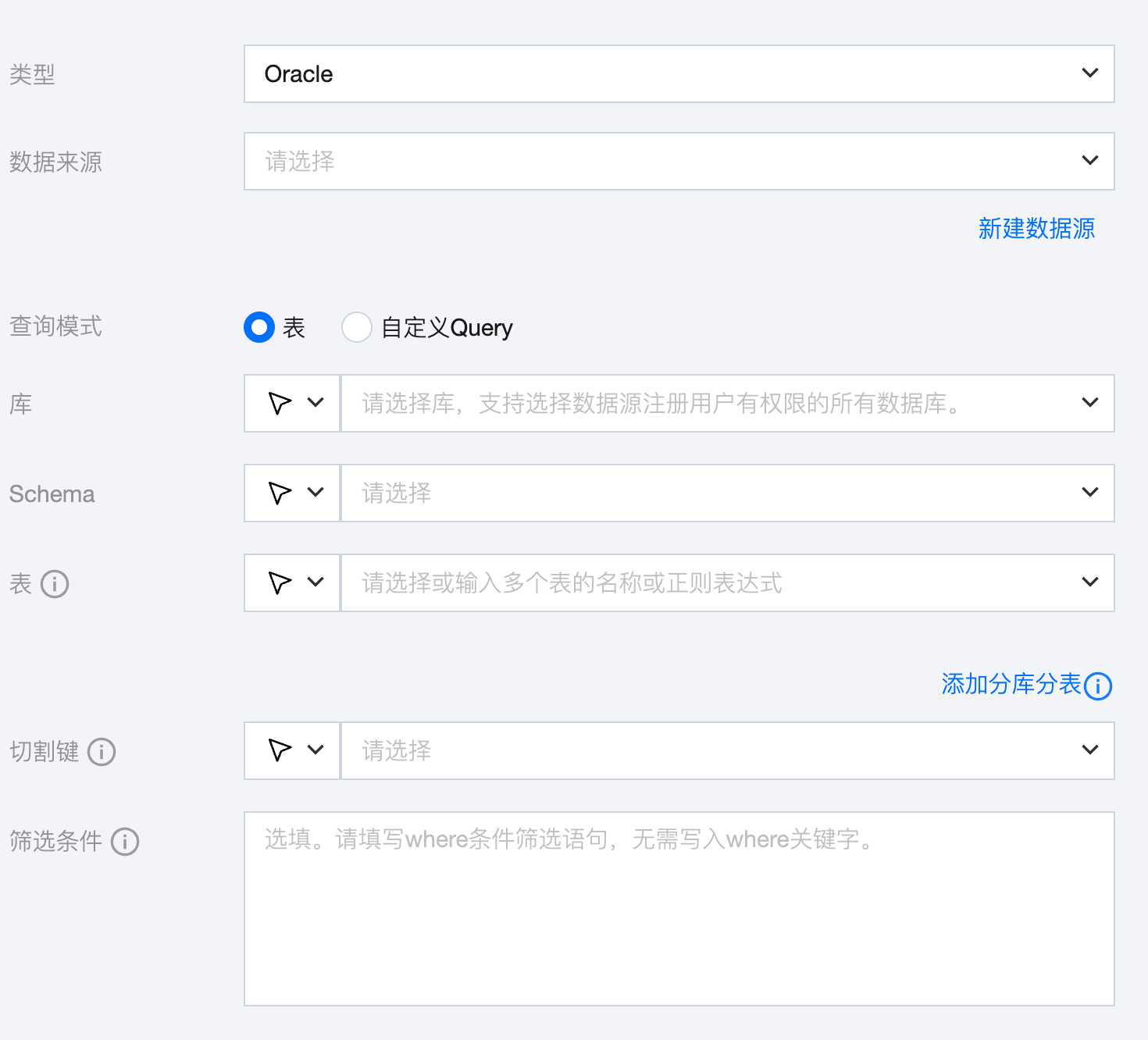Click the info icon beside 筛选条件
The image size is (1148, 1040).
tap(125, 842)
